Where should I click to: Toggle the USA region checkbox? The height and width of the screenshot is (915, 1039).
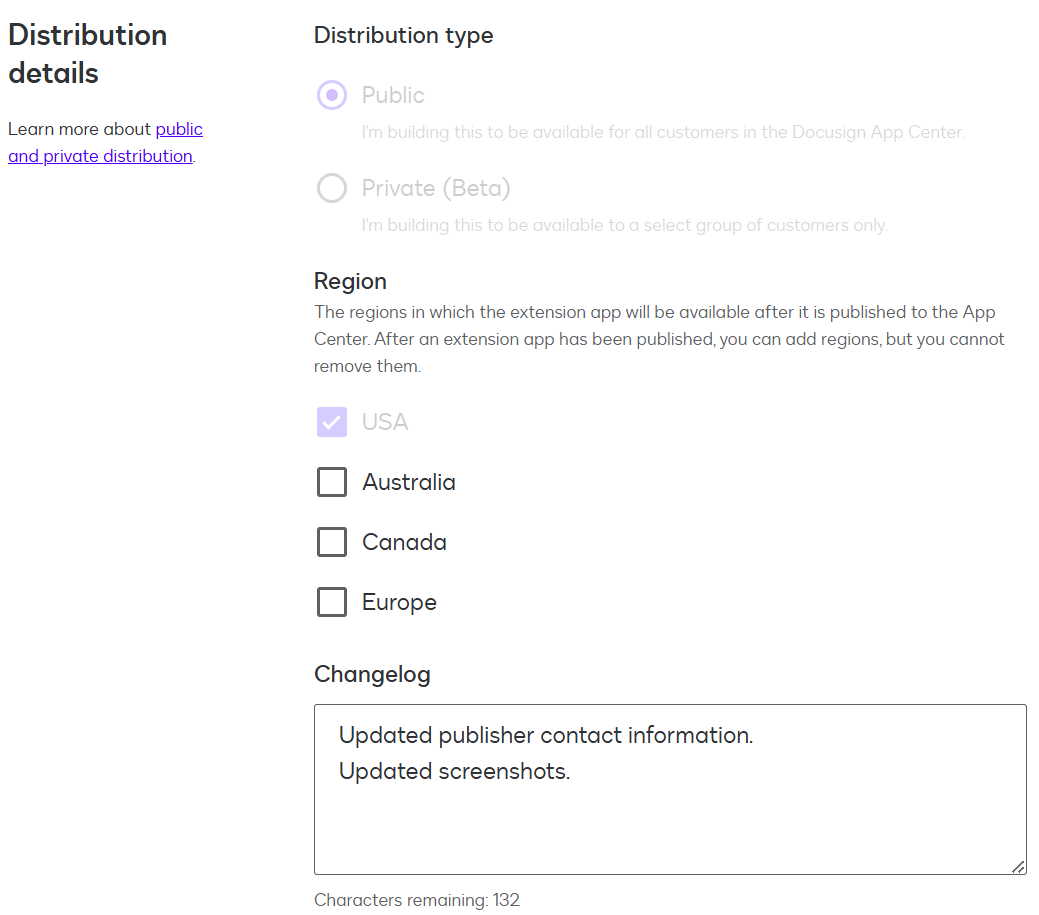tap(331, 422)
